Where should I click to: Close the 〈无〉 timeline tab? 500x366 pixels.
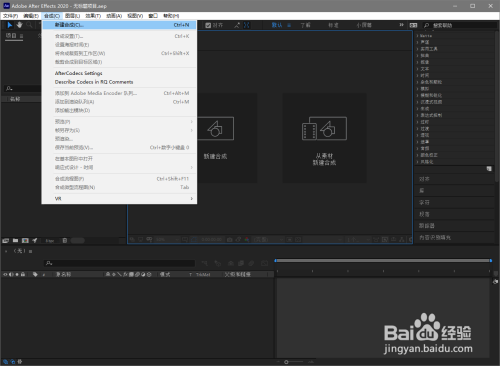(6, 251)
